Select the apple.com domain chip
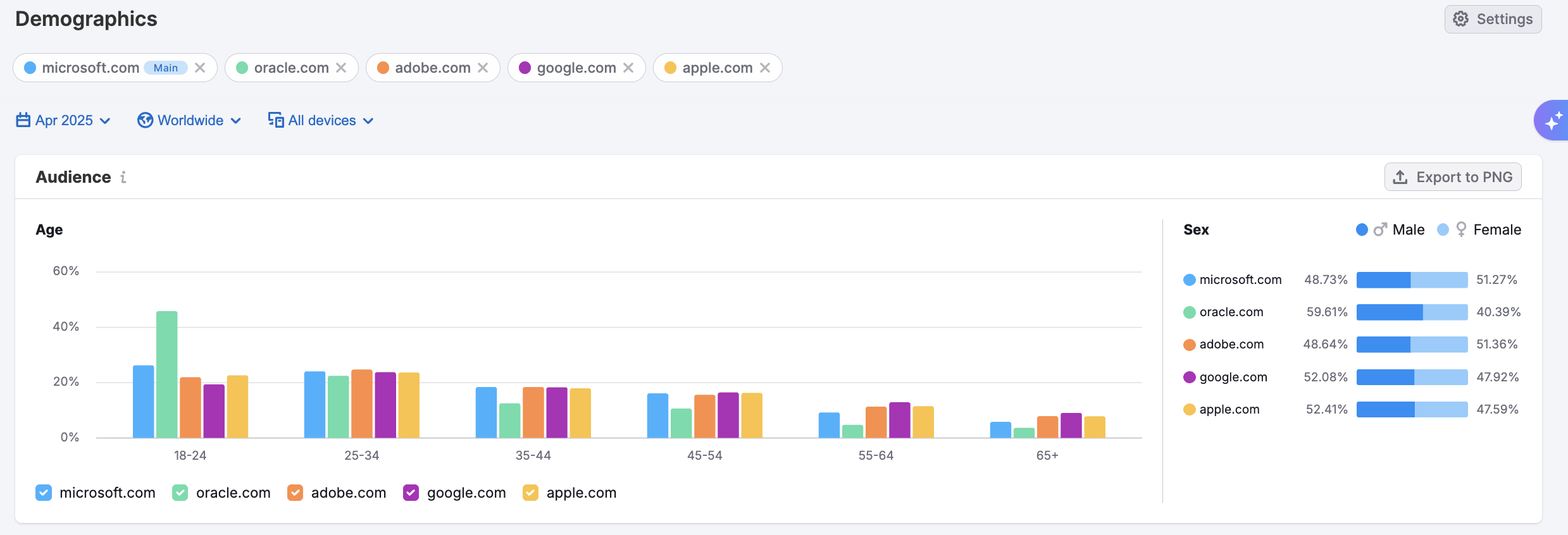Image resolution: width=1568 pixels, height=535 pixels. [x=718, y=68]
